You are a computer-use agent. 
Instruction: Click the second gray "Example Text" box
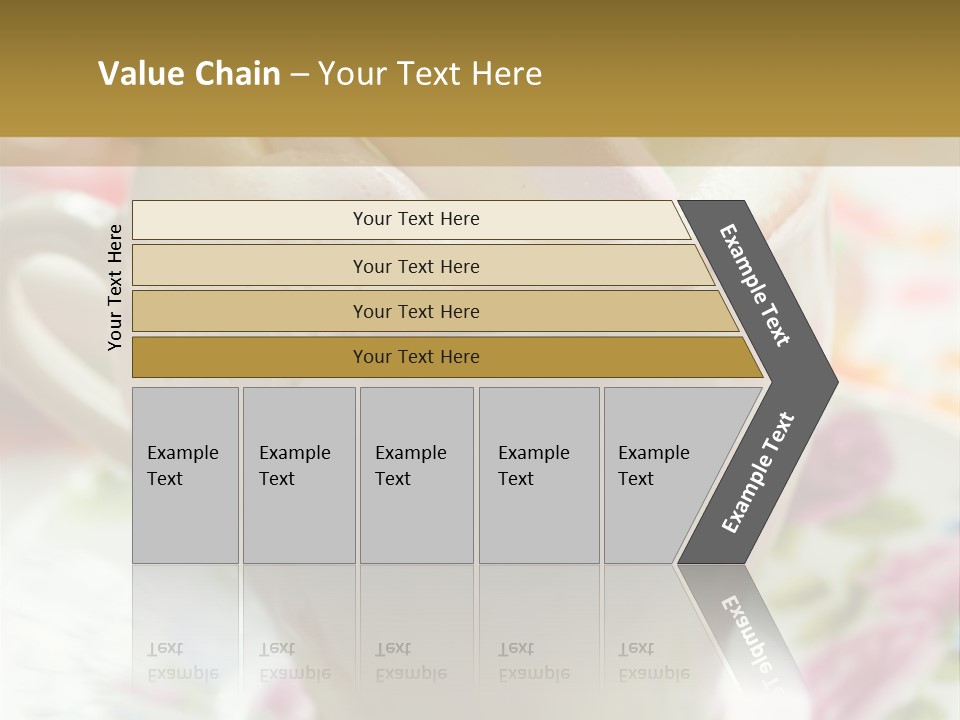coord(298,475)
